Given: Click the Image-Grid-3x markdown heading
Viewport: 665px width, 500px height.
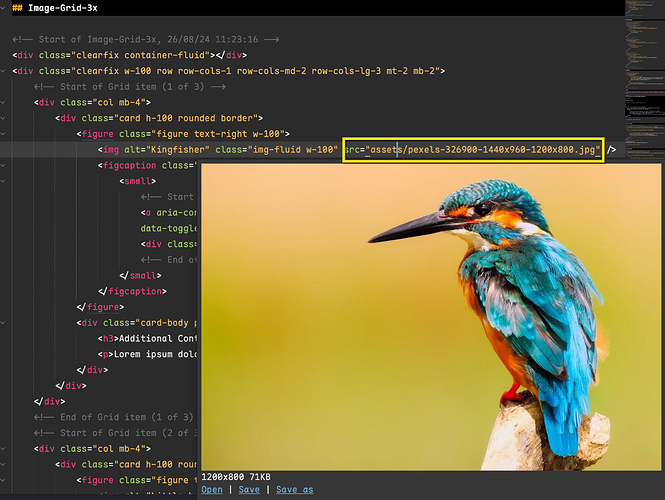Looking at the screenshot, I should tap(60, 8).
